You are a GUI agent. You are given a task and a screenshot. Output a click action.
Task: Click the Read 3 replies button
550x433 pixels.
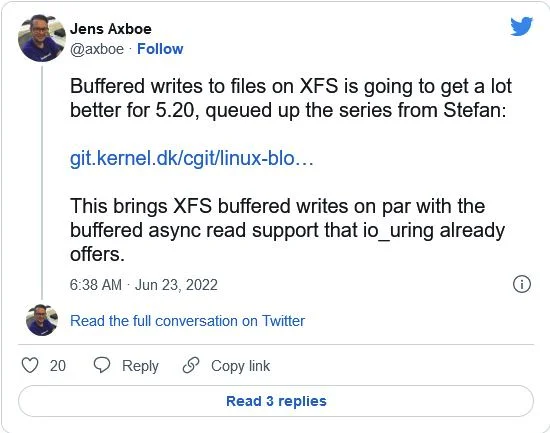[276, 401]
